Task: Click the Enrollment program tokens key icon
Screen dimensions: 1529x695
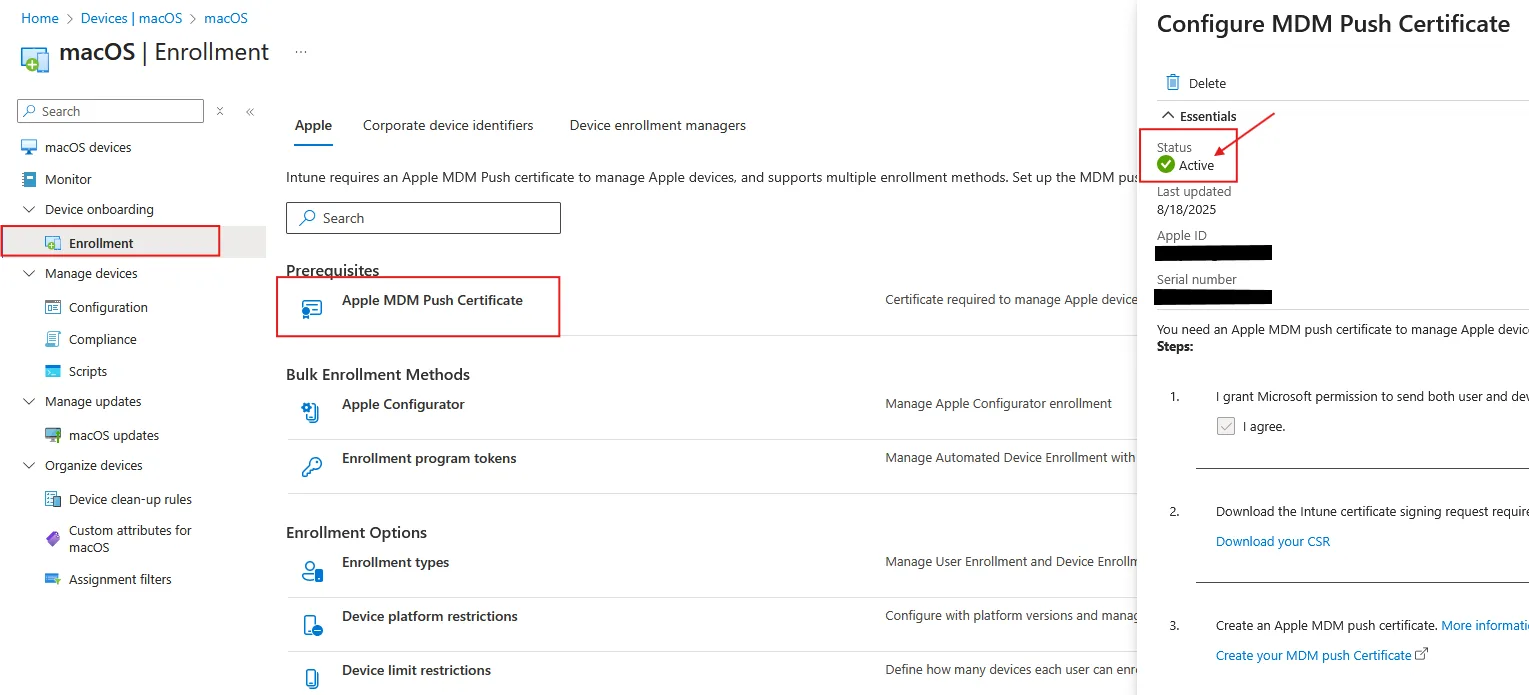Action: click(311, 466)
